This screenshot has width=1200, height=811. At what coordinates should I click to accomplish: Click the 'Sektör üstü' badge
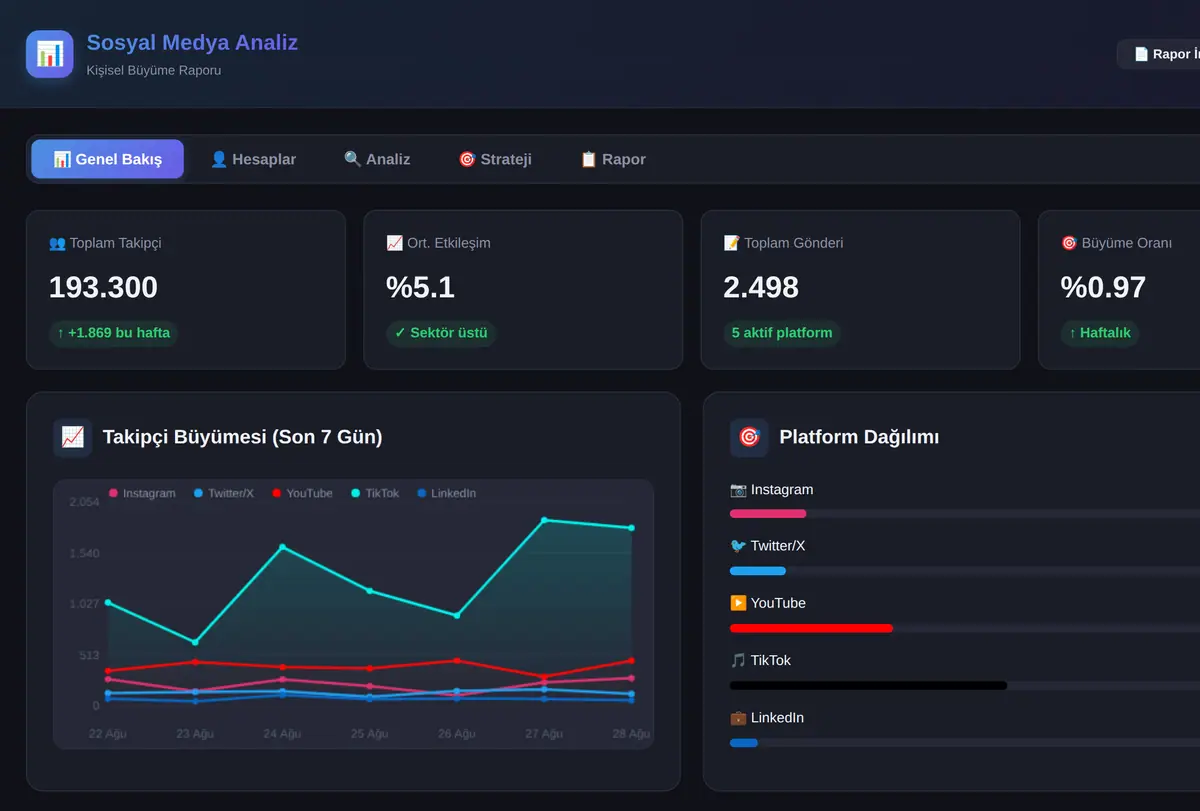[441, 333]
